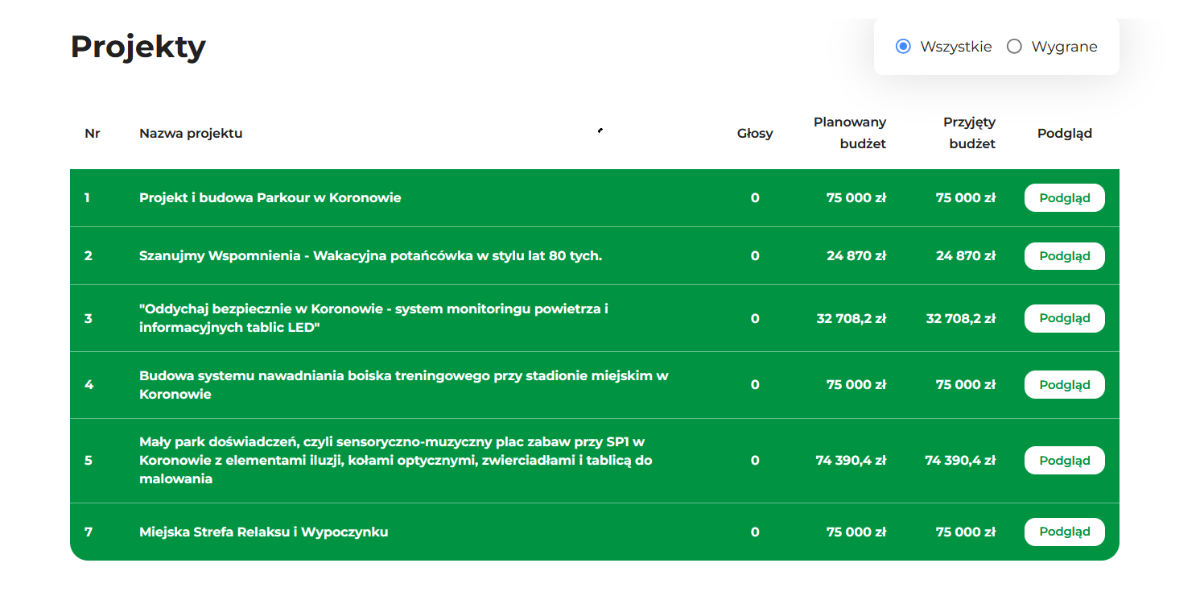Open Podgląd for Oddychaj bezpiecznie project
The width and height of the screenshot is (1200, 592).
pyautogui.click(x=1064, y=318)
